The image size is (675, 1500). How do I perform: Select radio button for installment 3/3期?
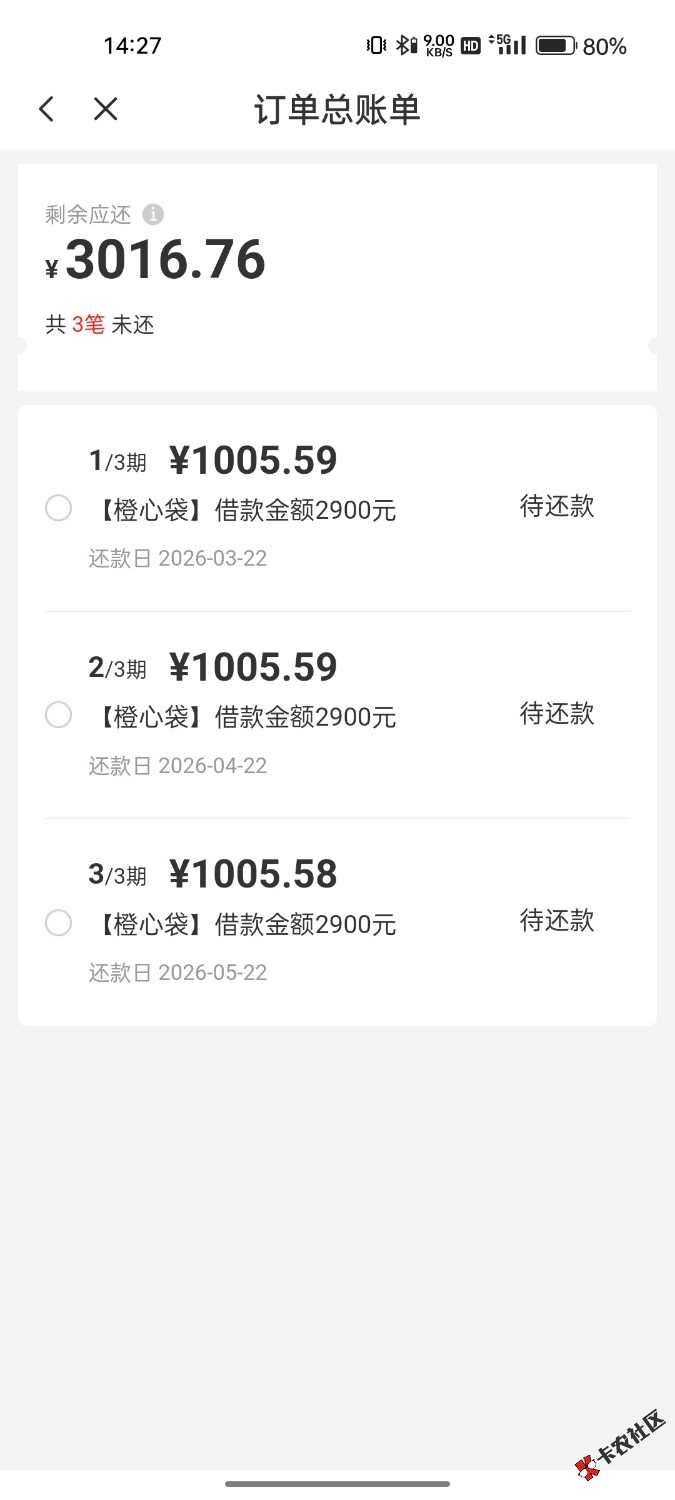(x=59, y=923)
